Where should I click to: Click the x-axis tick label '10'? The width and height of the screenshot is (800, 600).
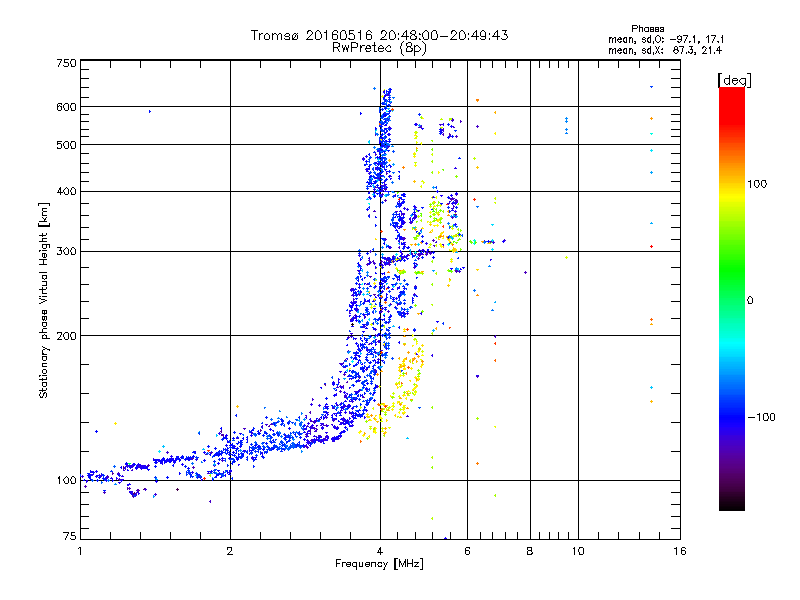click(578, 551)
